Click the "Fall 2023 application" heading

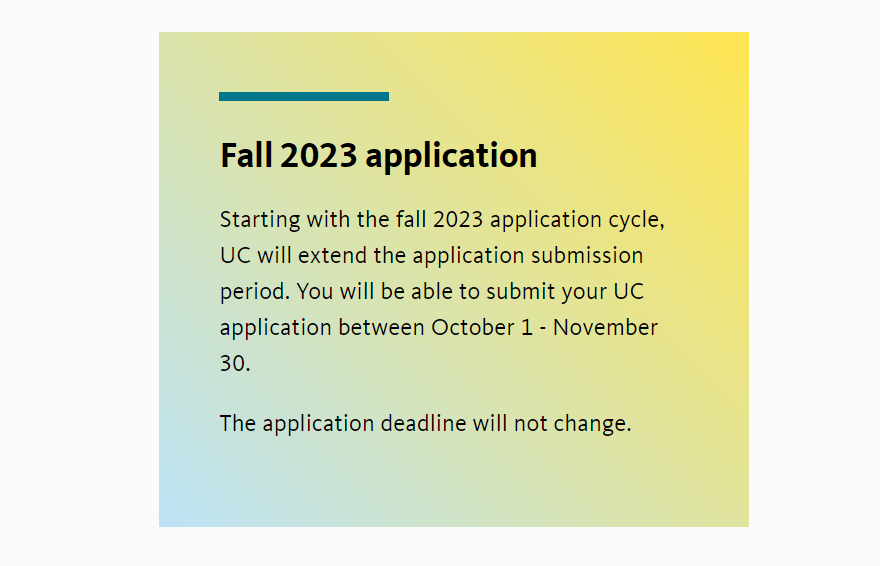[x=378, y=156]
